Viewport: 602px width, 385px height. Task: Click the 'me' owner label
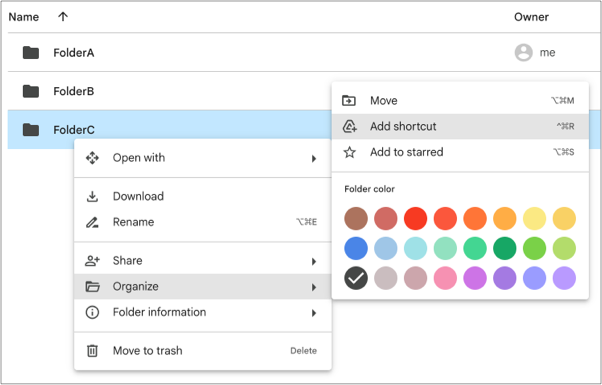(x=547, y=53)
